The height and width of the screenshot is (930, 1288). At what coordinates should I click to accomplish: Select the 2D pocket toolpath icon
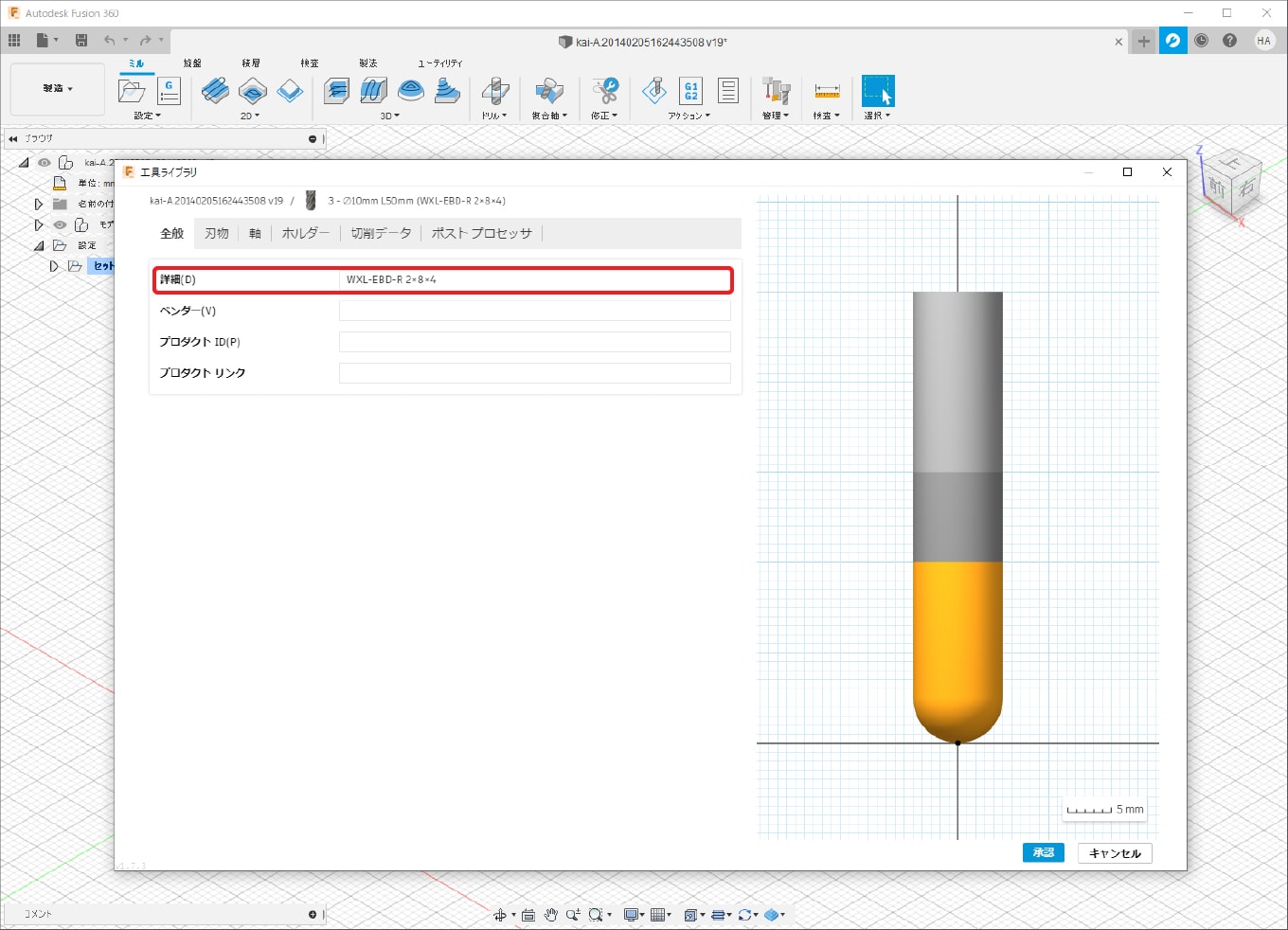click(253, 91)
